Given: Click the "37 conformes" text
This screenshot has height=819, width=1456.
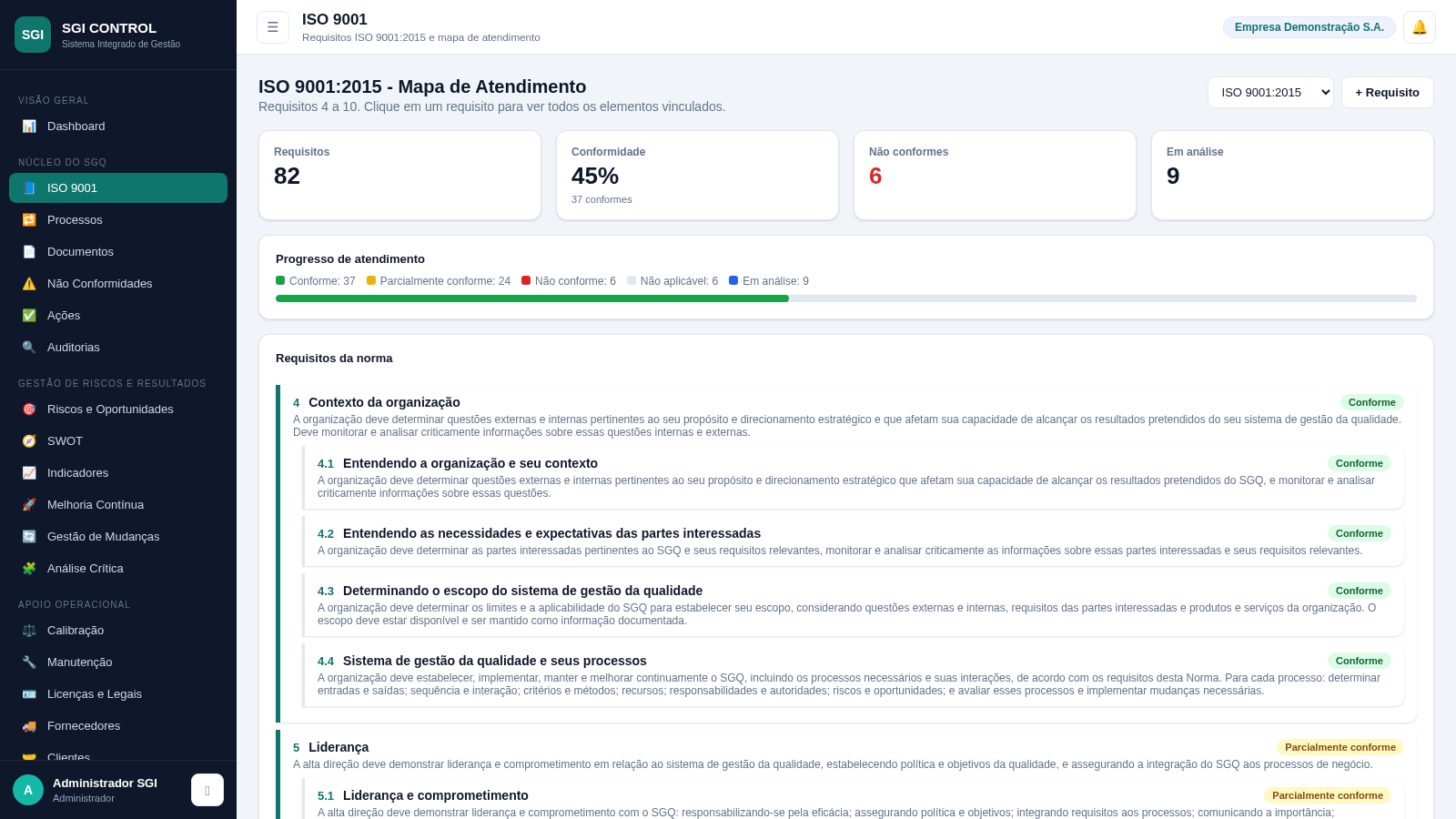Looking at the screenshot, I should tap(602, 199).
